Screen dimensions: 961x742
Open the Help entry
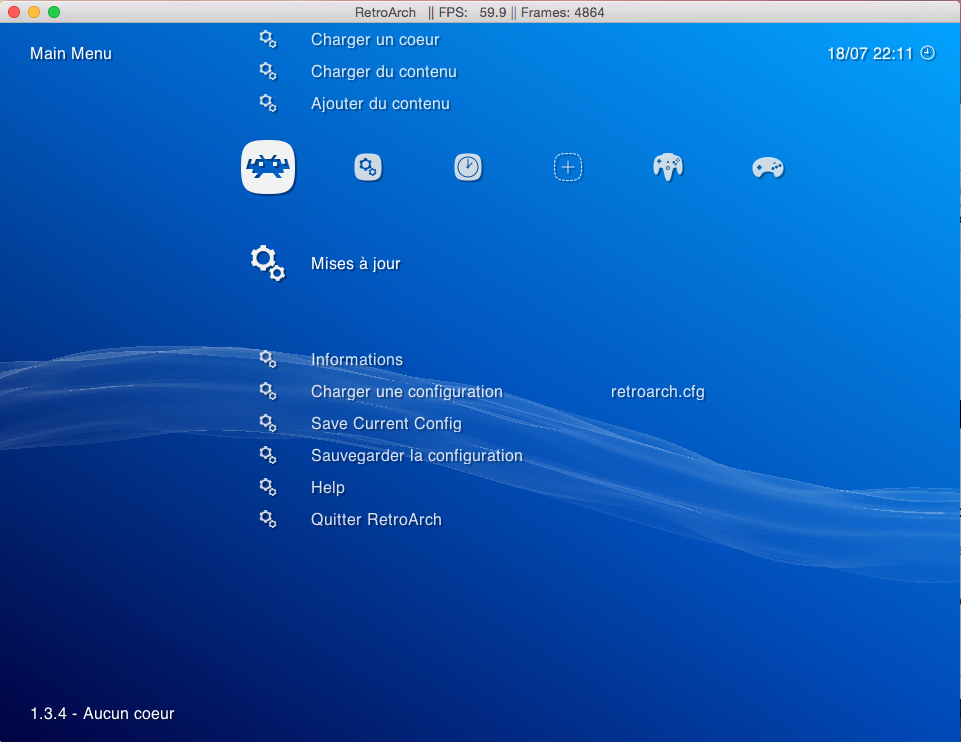328,488
